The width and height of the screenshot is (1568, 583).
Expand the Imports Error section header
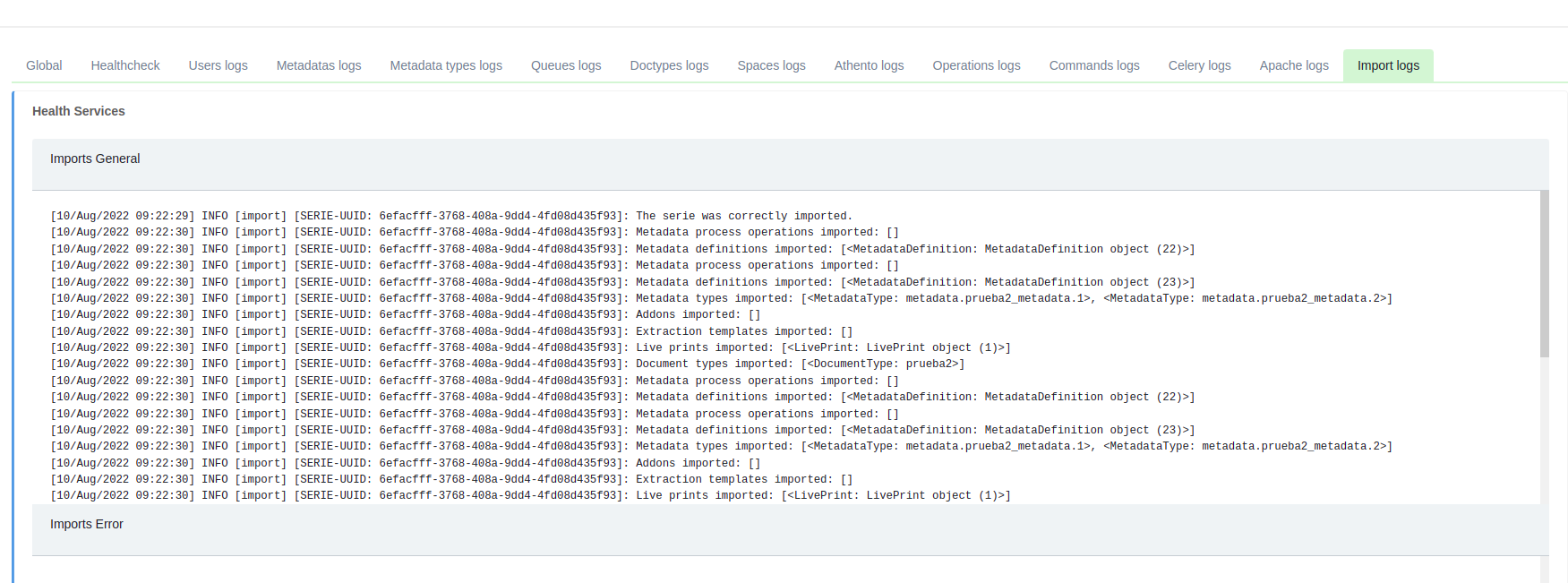pos(87,525)
